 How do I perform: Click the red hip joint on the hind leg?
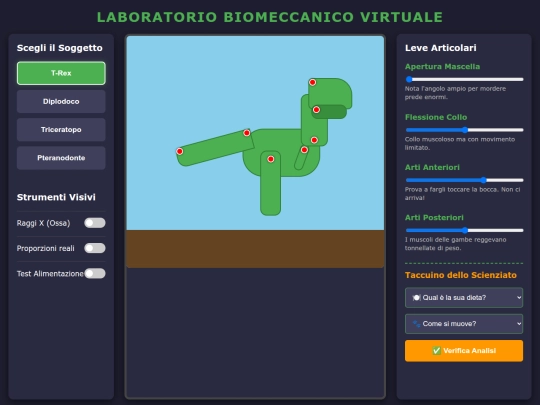click(x=271, y=159)
